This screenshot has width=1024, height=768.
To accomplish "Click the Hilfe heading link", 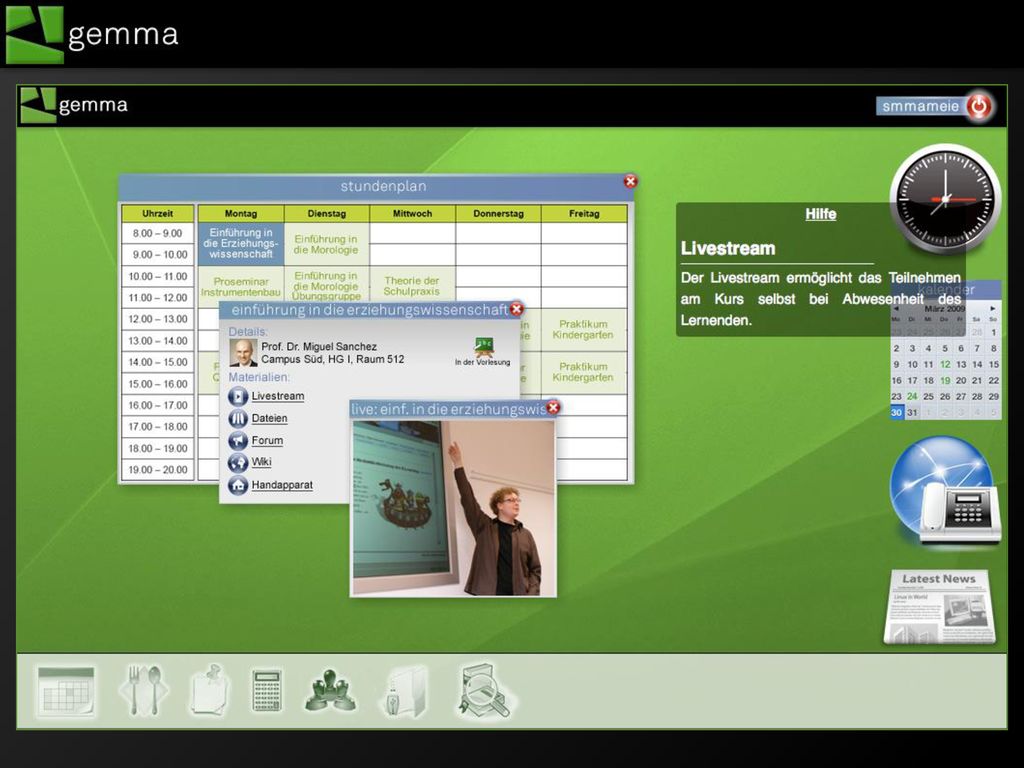I will point(820,214).
